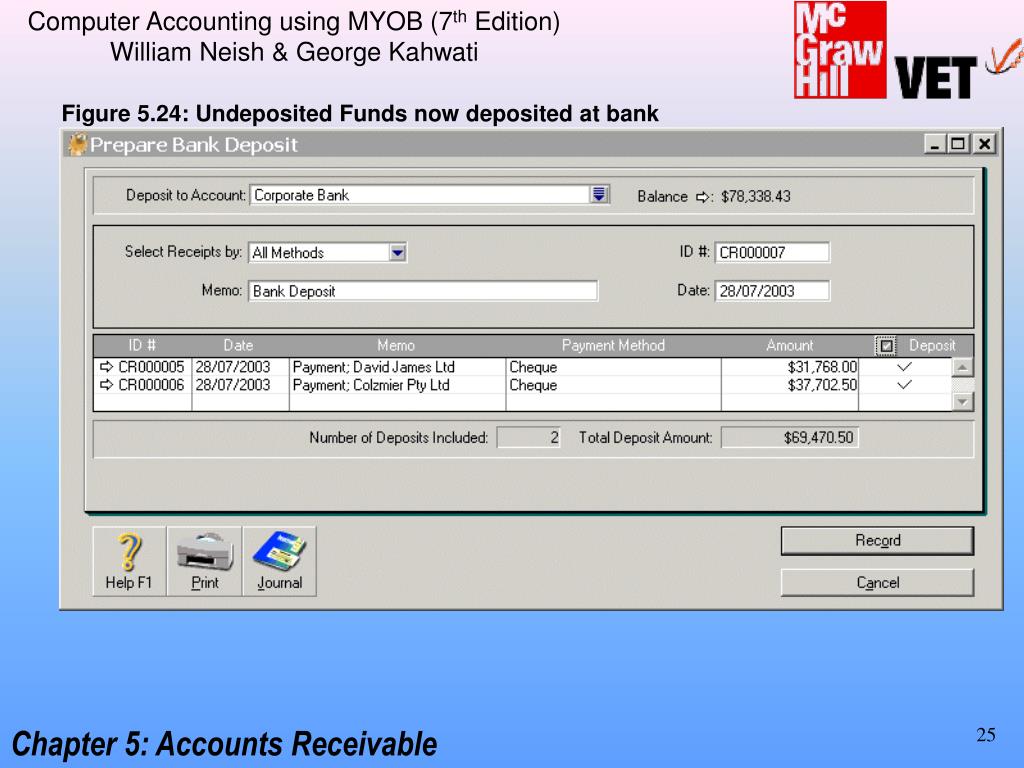Click the Corporate Bank account field

pyautogui.click(x=421, y=195)
